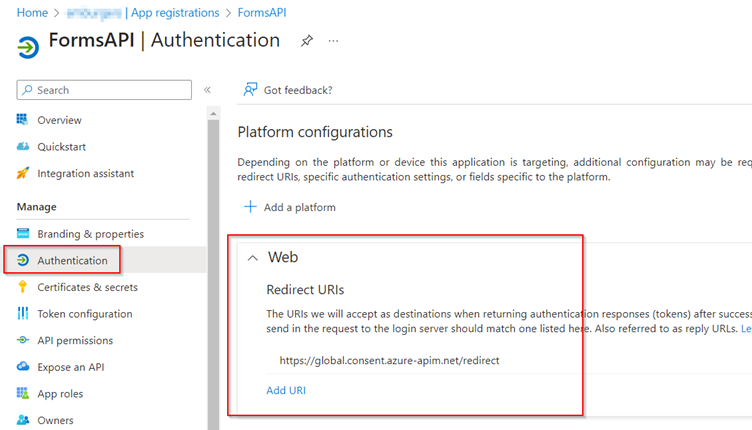Go to Home breadcrumb link
Screen dimensions: 752x430
tap(32, 12)
